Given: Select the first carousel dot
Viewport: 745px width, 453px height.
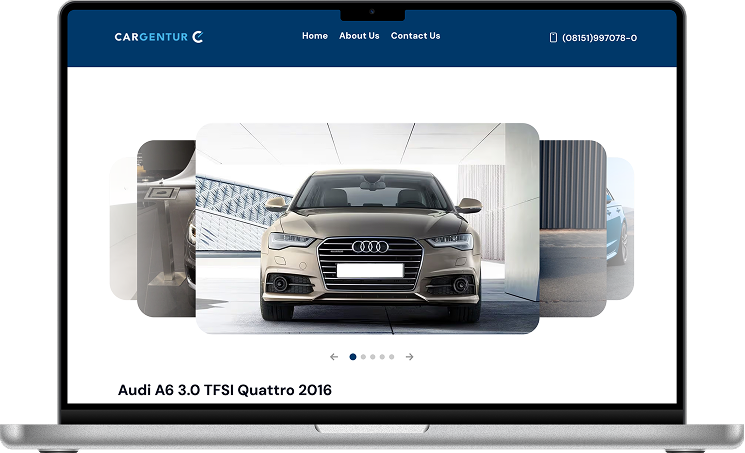Looking at the screenshot, I should [353, 357].
